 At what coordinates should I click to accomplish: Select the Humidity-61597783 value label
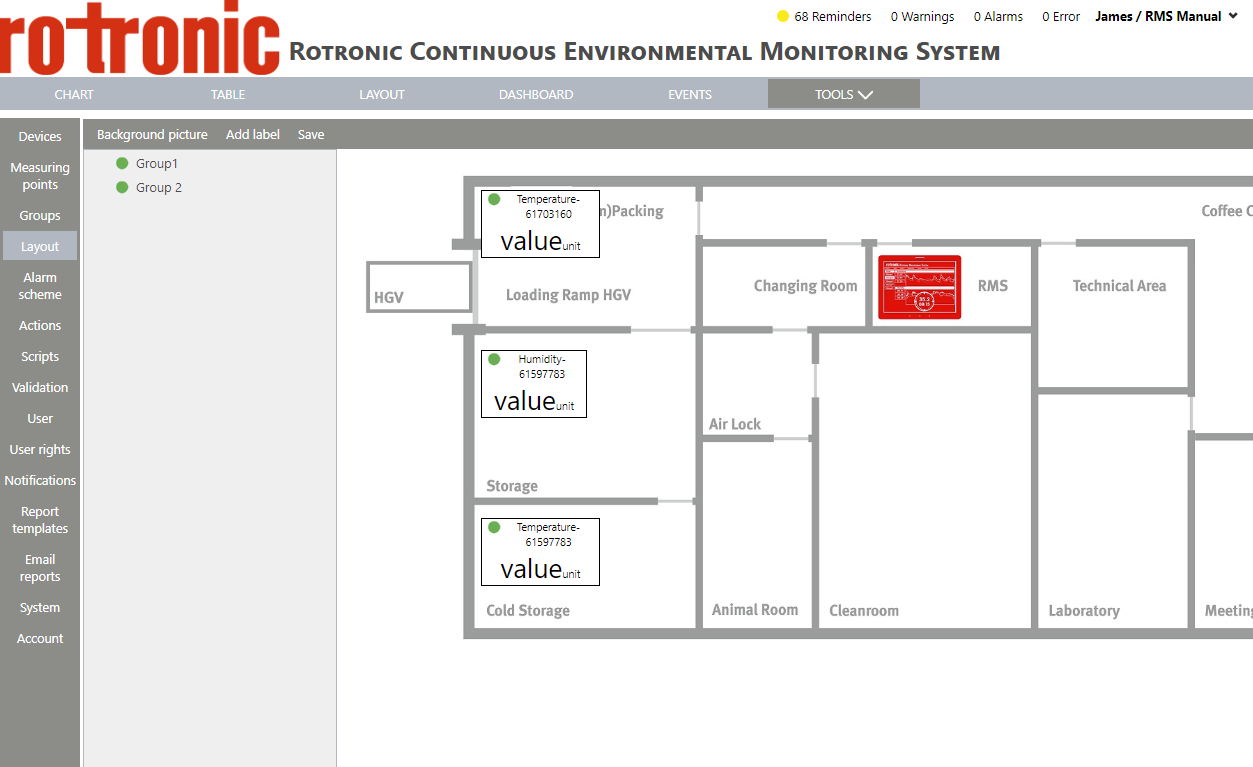534,384
